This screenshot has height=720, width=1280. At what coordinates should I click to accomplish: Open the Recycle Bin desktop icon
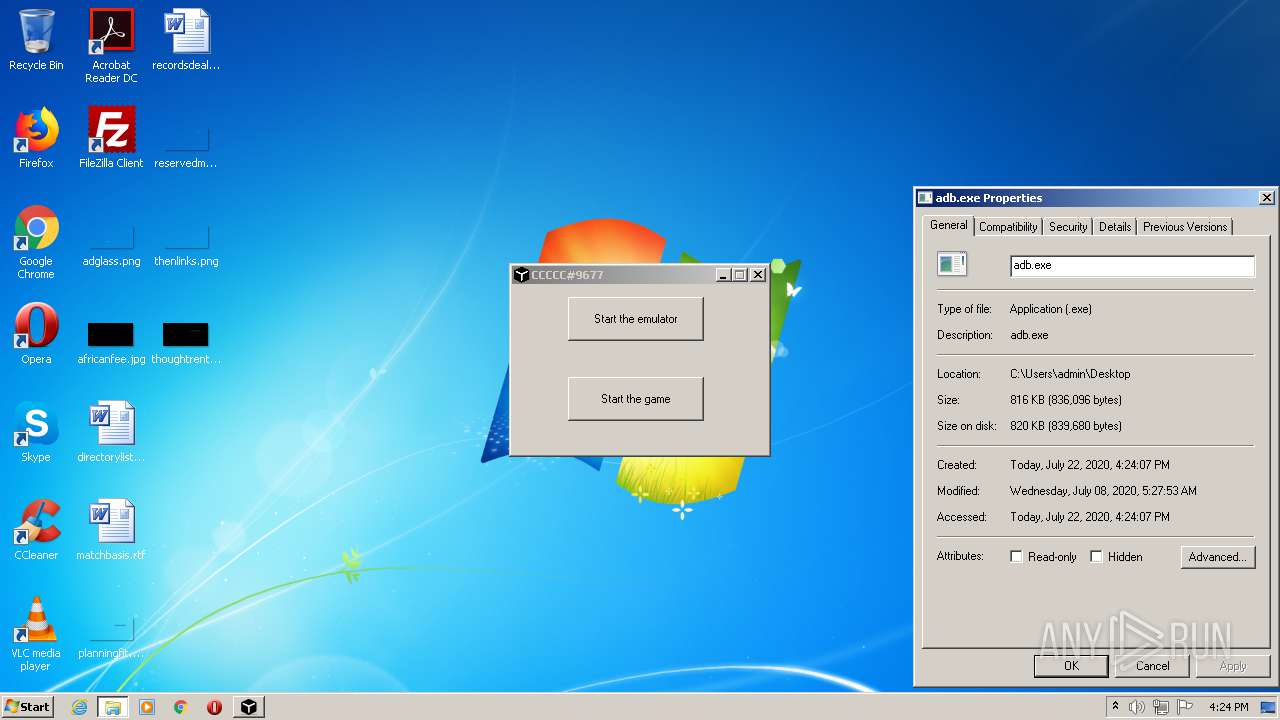tap(36, 40)
